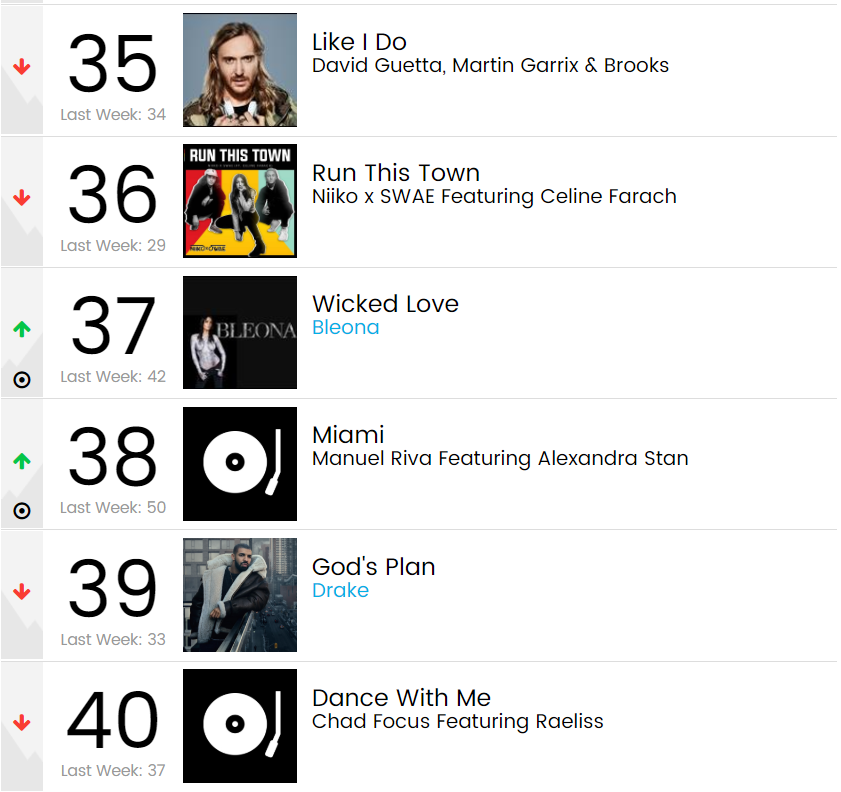841x792 pixels.
Task: Click artist text "Chad Focus Featuring Raeliss"
Action: pyautogui.click(x=458, y=721)
